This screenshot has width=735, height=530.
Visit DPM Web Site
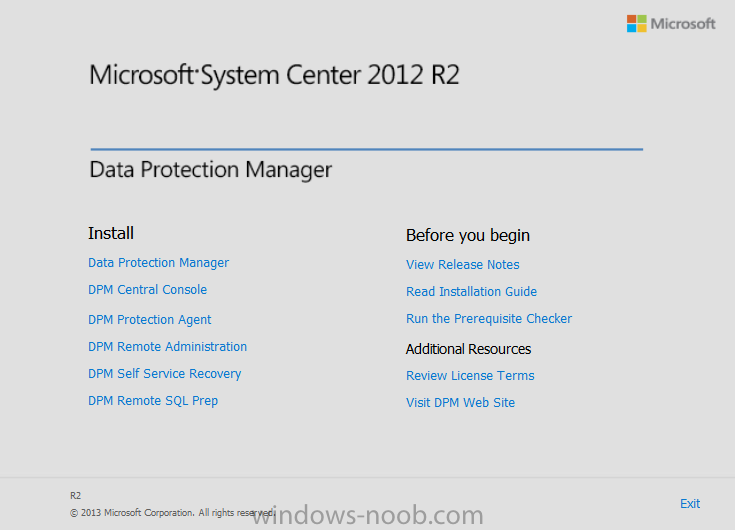tap(460, 403)
